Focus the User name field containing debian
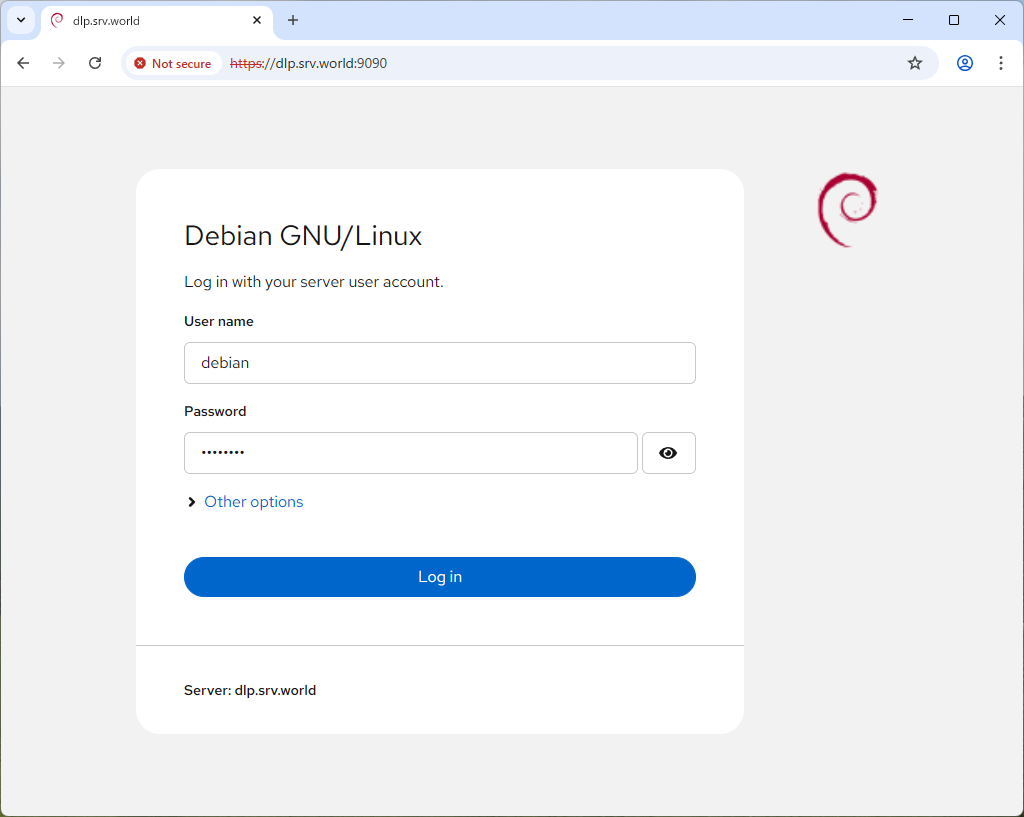Screen dimensions: 1024x817 point(439,363)
